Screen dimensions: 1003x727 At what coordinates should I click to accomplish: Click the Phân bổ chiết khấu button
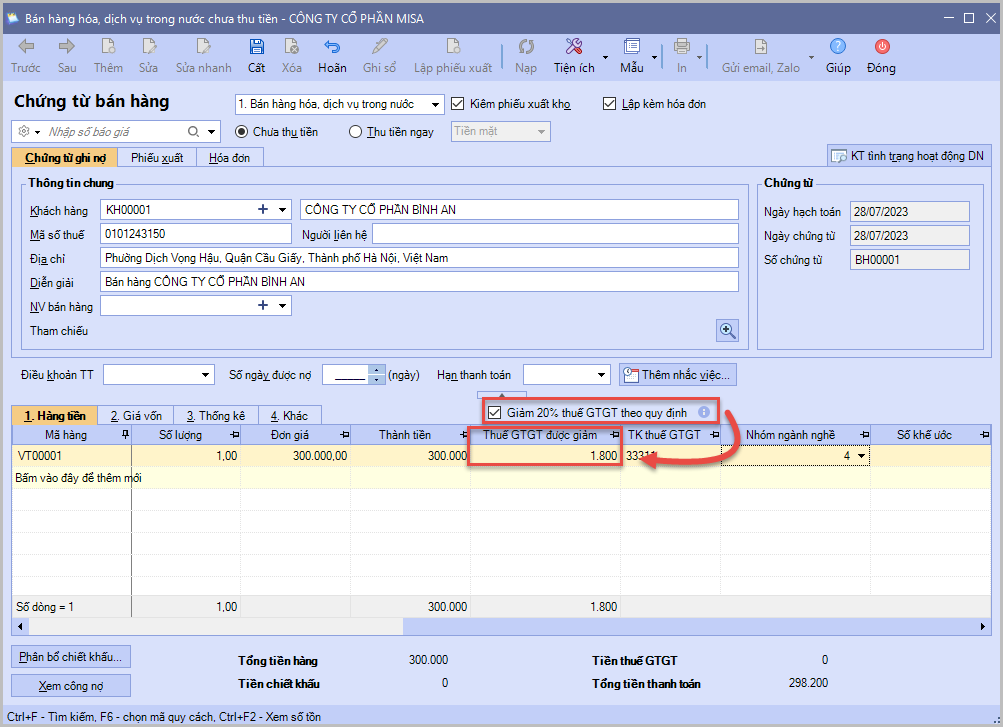[x=71, y=657]
